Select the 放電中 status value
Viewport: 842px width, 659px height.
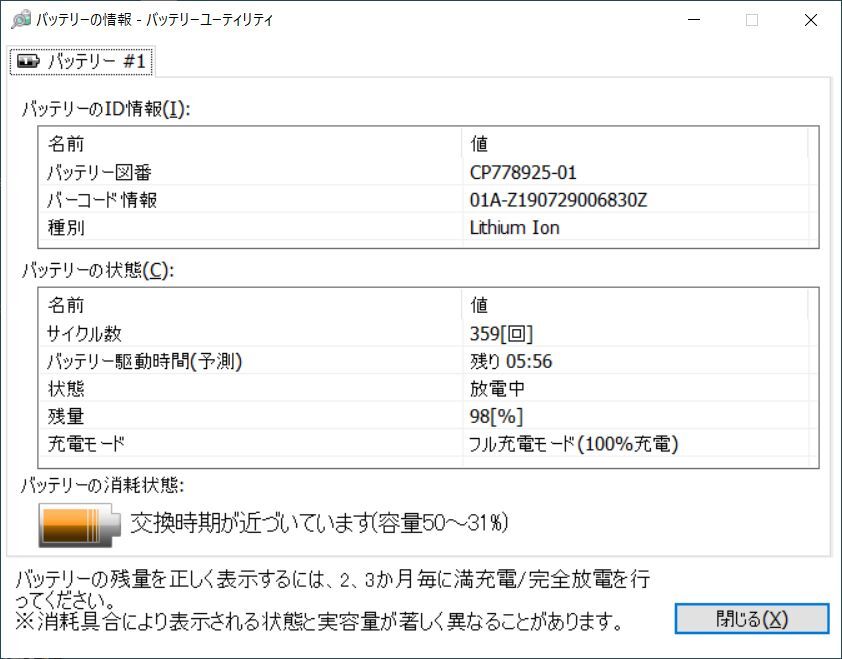coord(497,389)
